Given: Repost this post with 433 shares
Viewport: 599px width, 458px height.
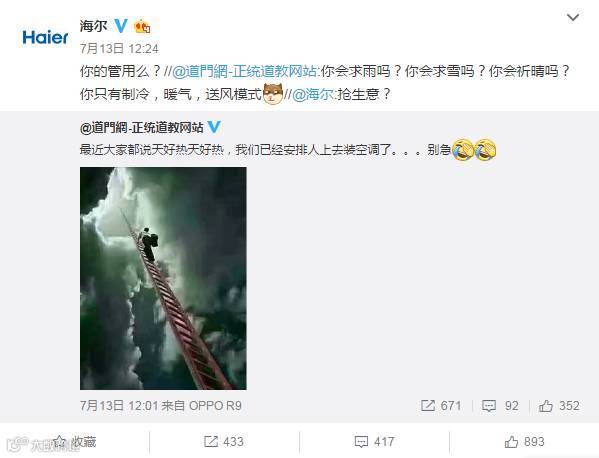Looking at the screenshot, I should (x=224, y=442).
